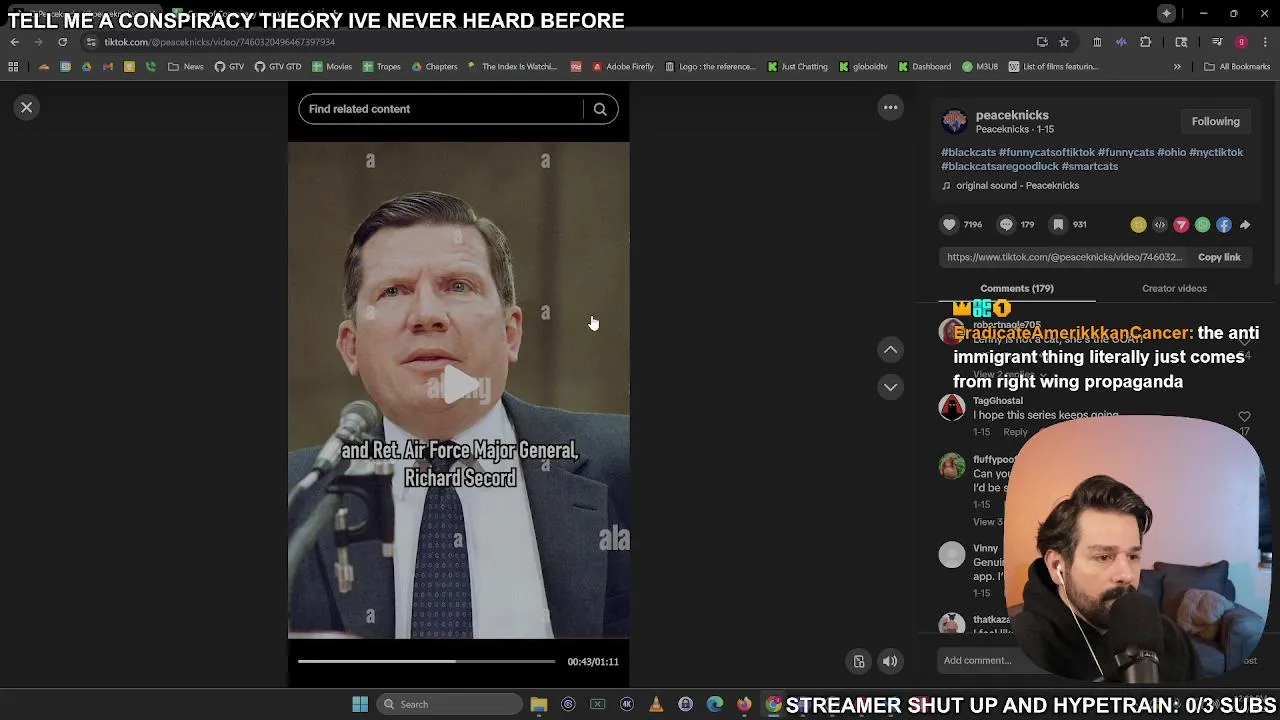Open Microsoft Edge from the taskbar
Viewport: 1280px width, 720px height.
(715, 704)
